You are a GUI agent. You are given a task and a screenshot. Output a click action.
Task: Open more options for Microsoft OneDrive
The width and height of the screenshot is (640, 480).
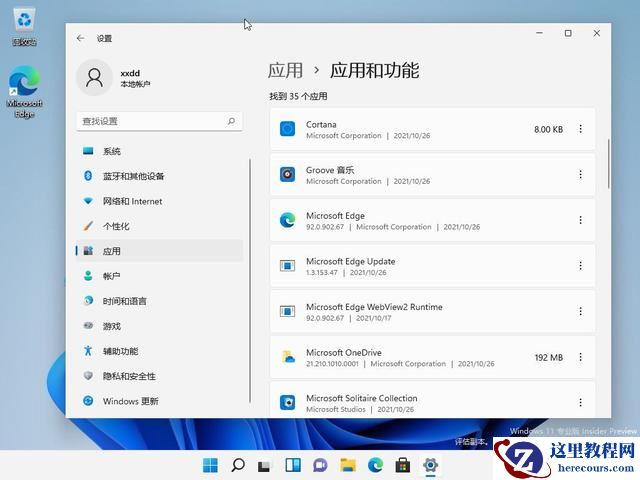(x=580, y=357)
